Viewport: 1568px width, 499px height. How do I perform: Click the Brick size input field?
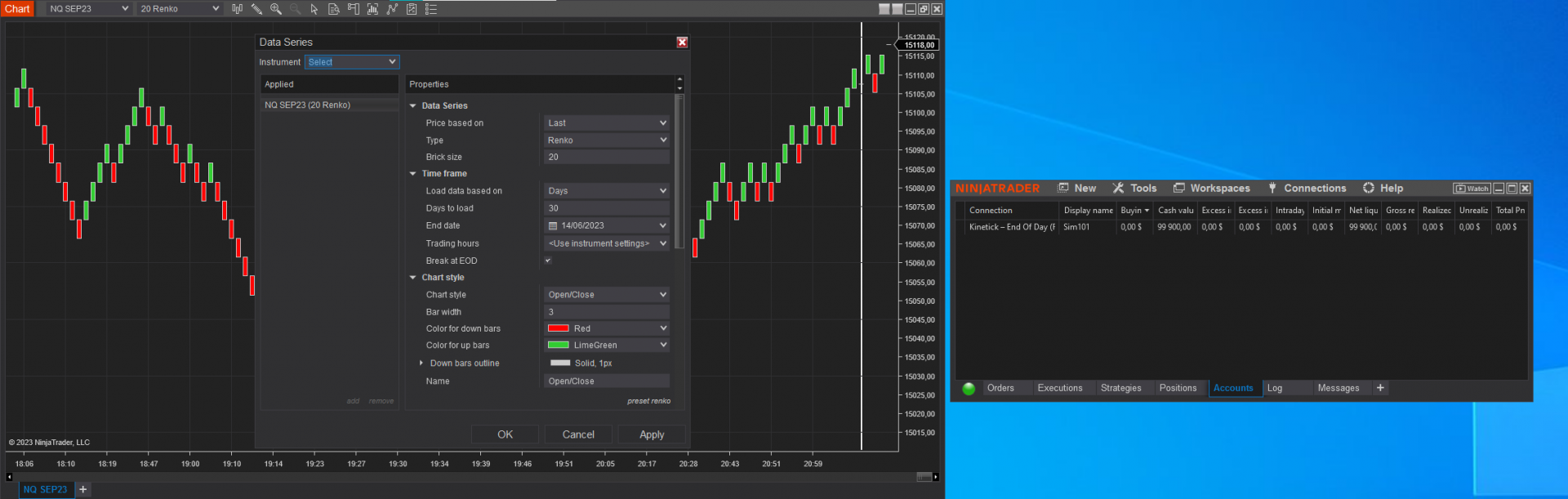607,158
